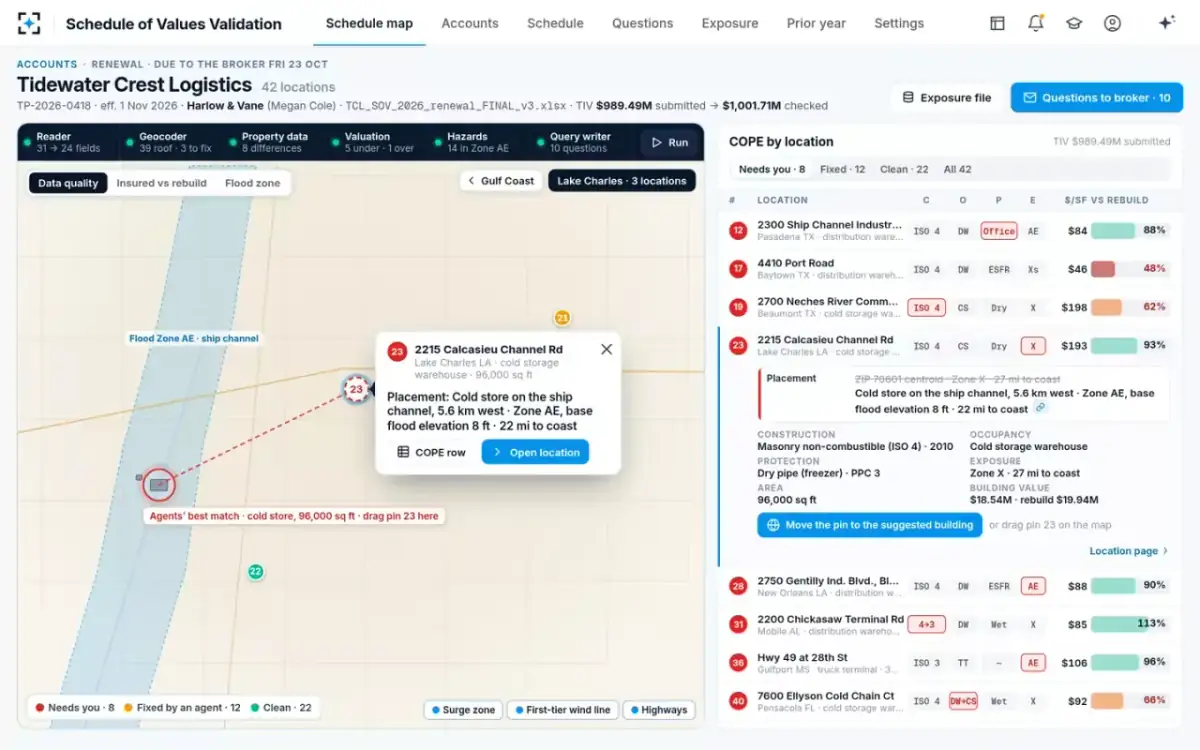Go back to Gulf Coast region
The width and height of the screenshot is (1200, 750).
coord(500,181)
